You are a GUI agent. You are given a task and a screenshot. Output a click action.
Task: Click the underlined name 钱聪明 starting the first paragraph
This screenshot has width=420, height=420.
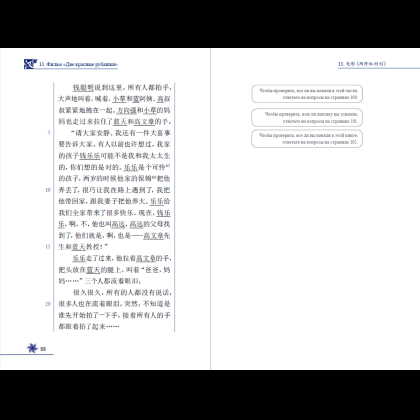83,88
